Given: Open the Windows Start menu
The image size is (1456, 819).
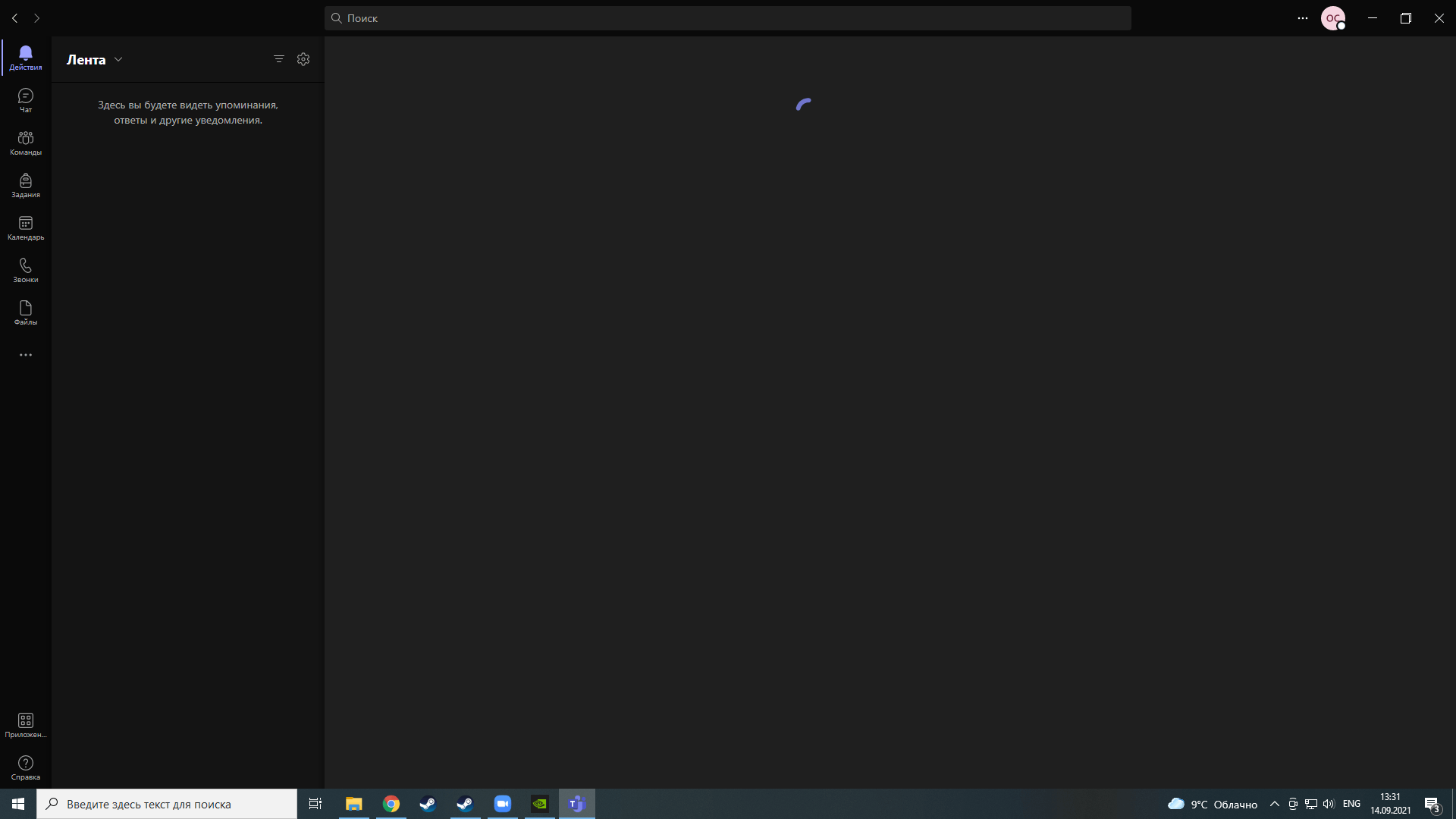Looking at the screenshot, I should point(18,804).
